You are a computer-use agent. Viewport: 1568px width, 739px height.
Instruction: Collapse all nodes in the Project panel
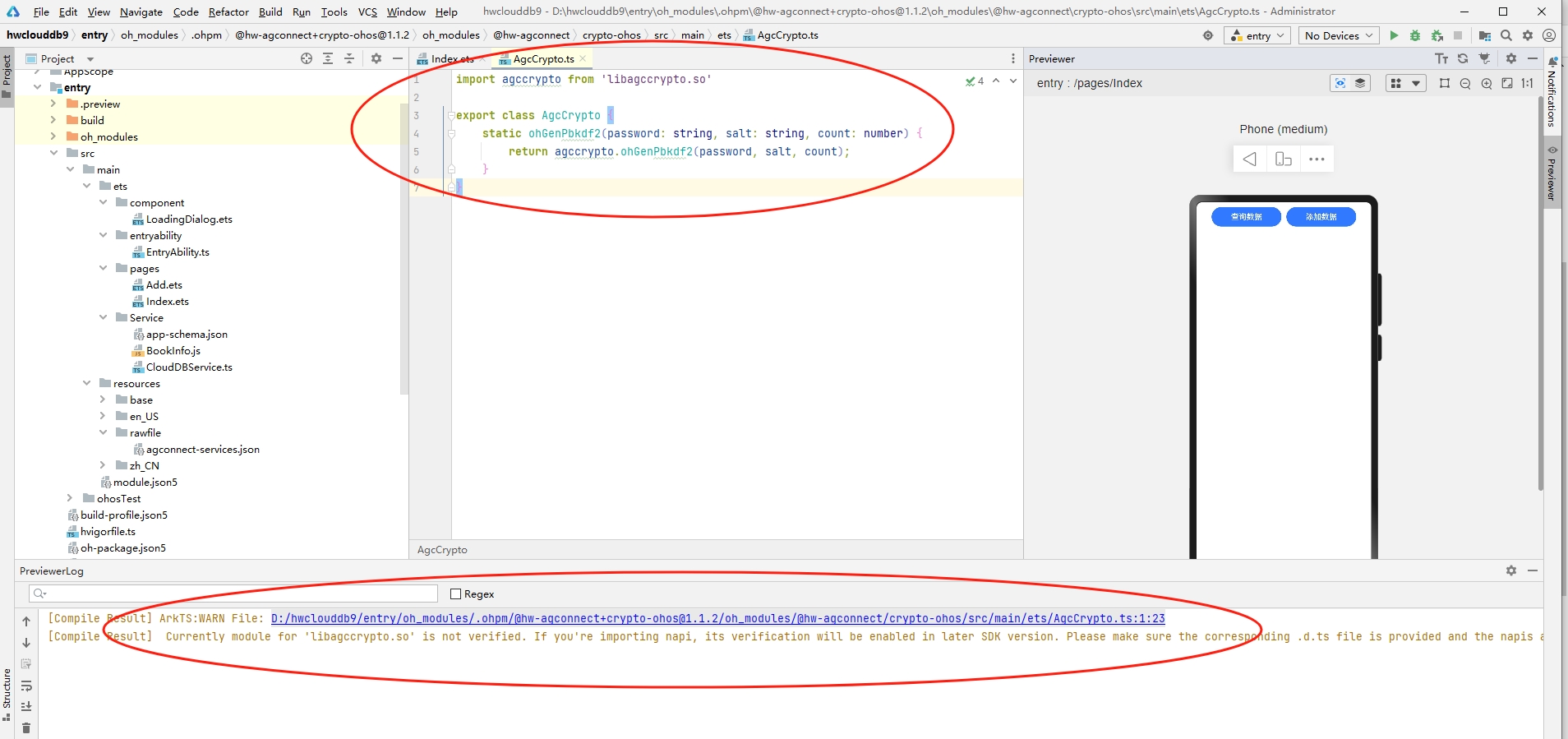click(x=349, y=58)
